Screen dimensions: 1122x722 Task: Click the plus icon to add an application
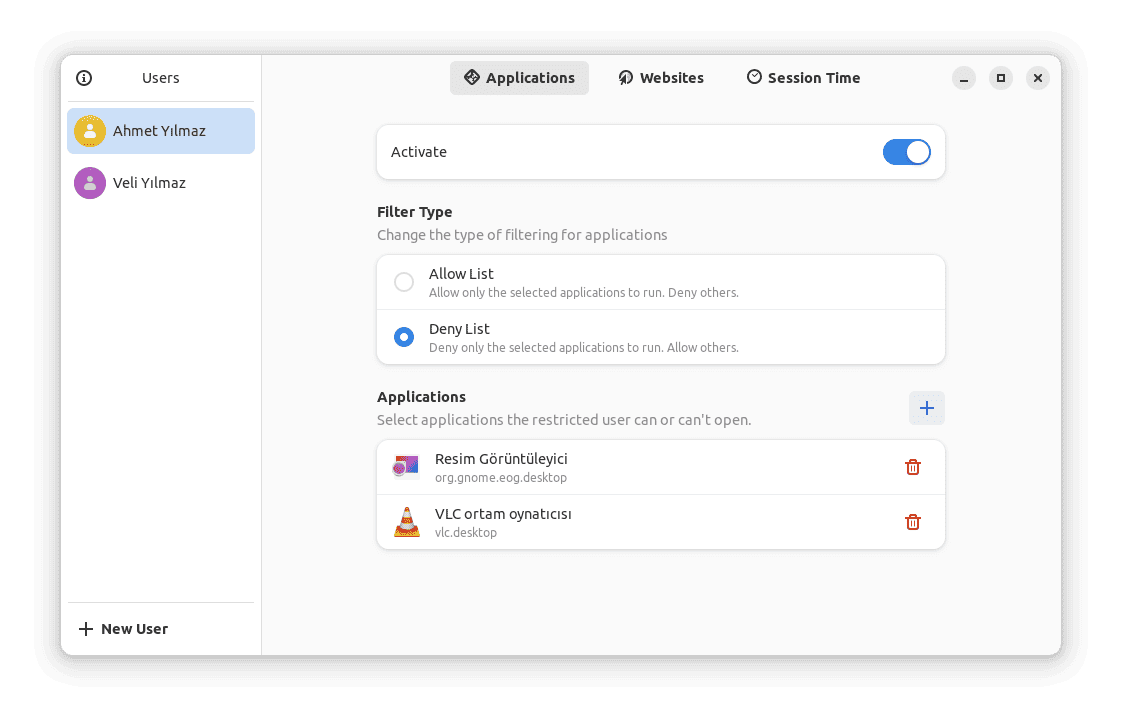[927, 408]
